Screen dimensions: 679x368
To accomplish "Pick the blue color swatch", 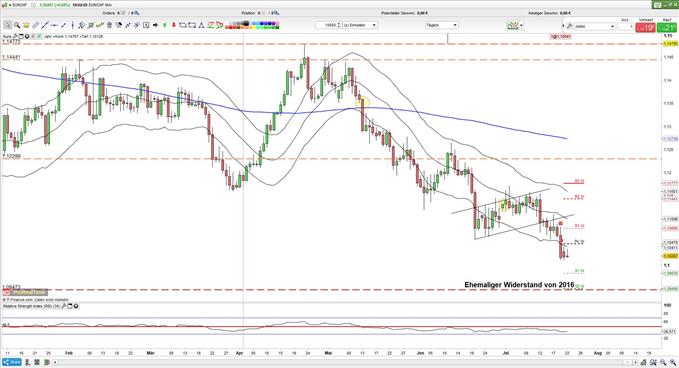I will 262,23.
